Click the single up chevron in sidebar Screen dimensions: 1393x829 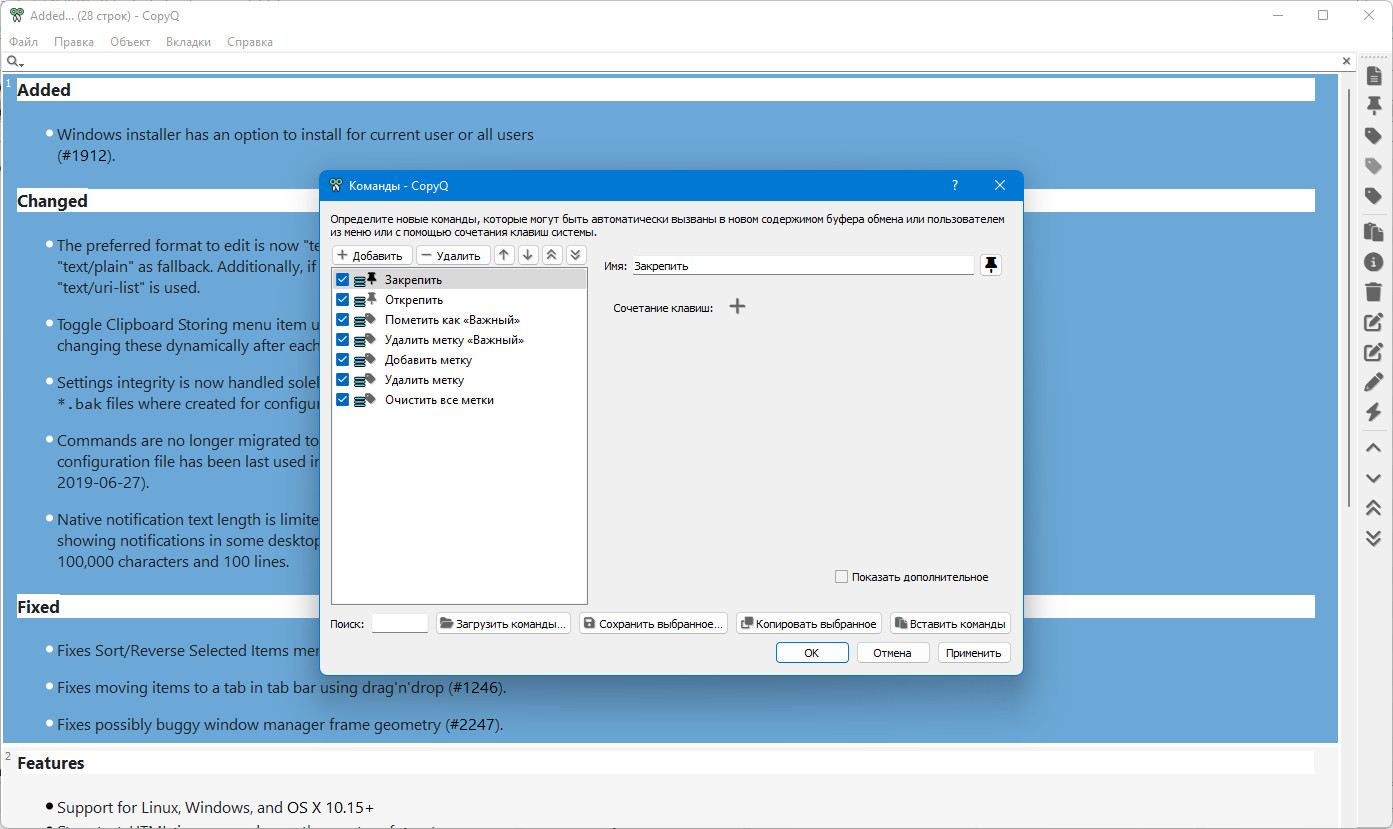coord(1373,448)
